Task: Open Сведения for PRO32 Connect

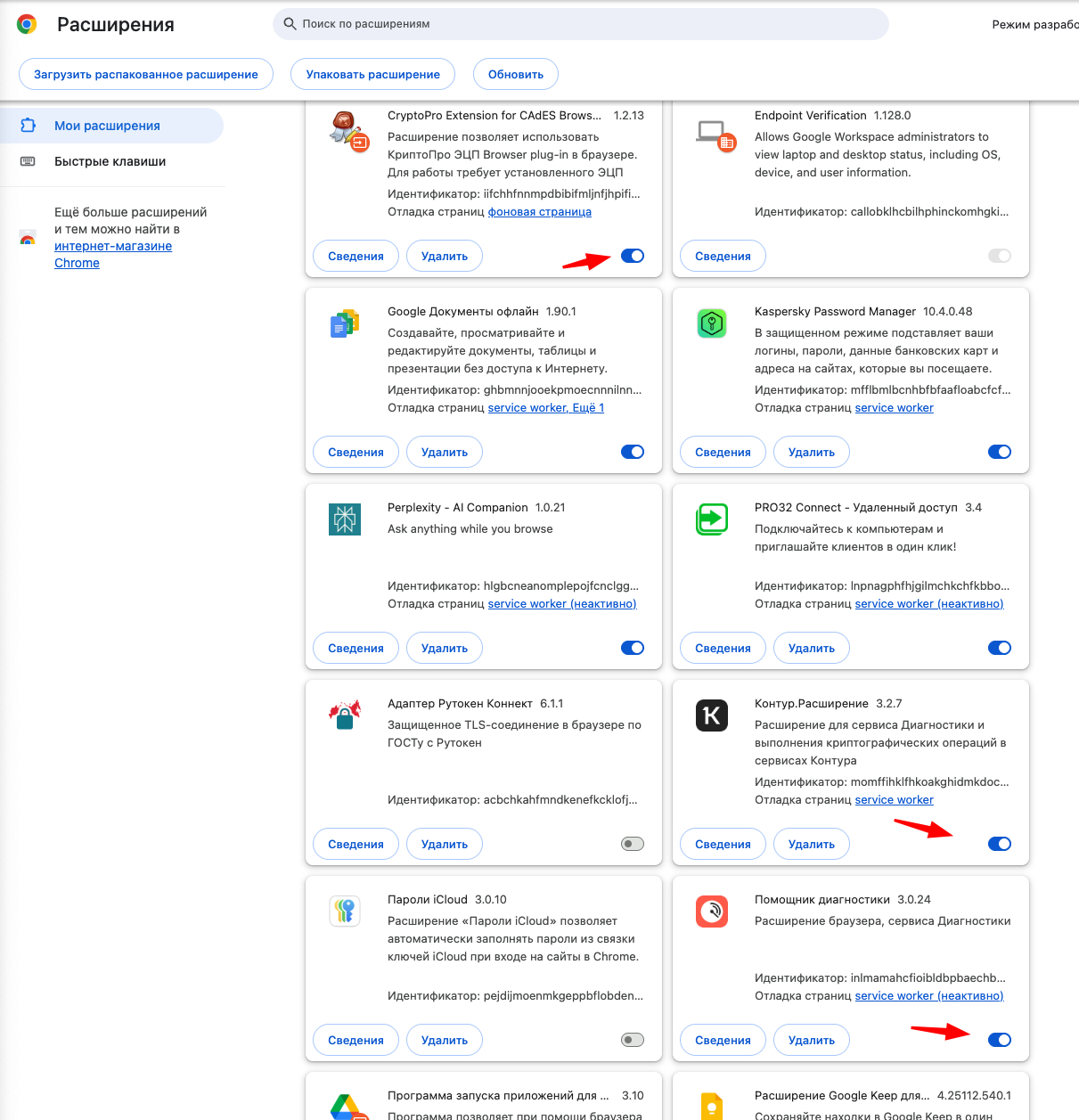Action: pos(723,648)
